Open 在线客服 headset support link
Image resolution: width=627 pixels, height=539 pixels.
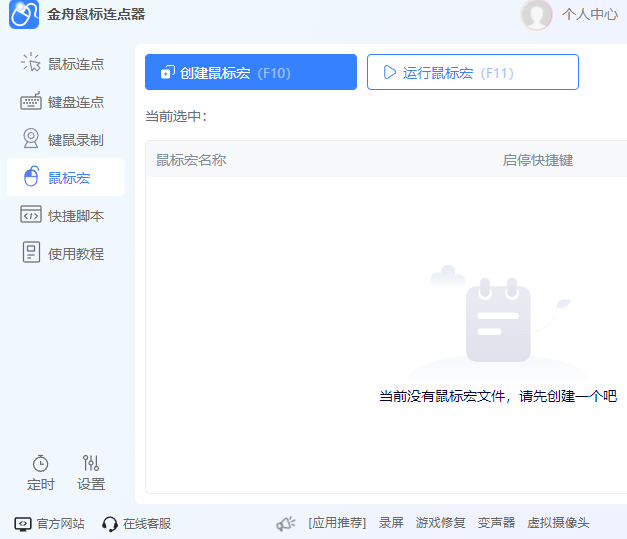[137, 523]
